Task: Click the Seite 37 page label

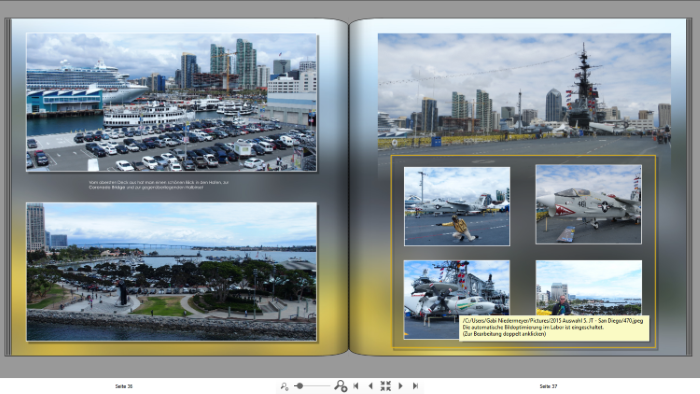Action: [x=548, y=386]
